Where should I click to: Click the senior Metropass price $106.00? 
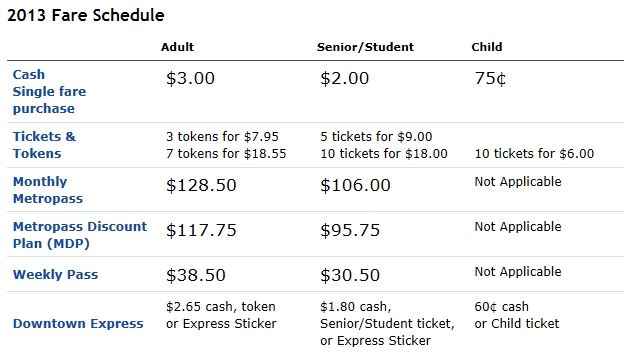click(355, 185)
